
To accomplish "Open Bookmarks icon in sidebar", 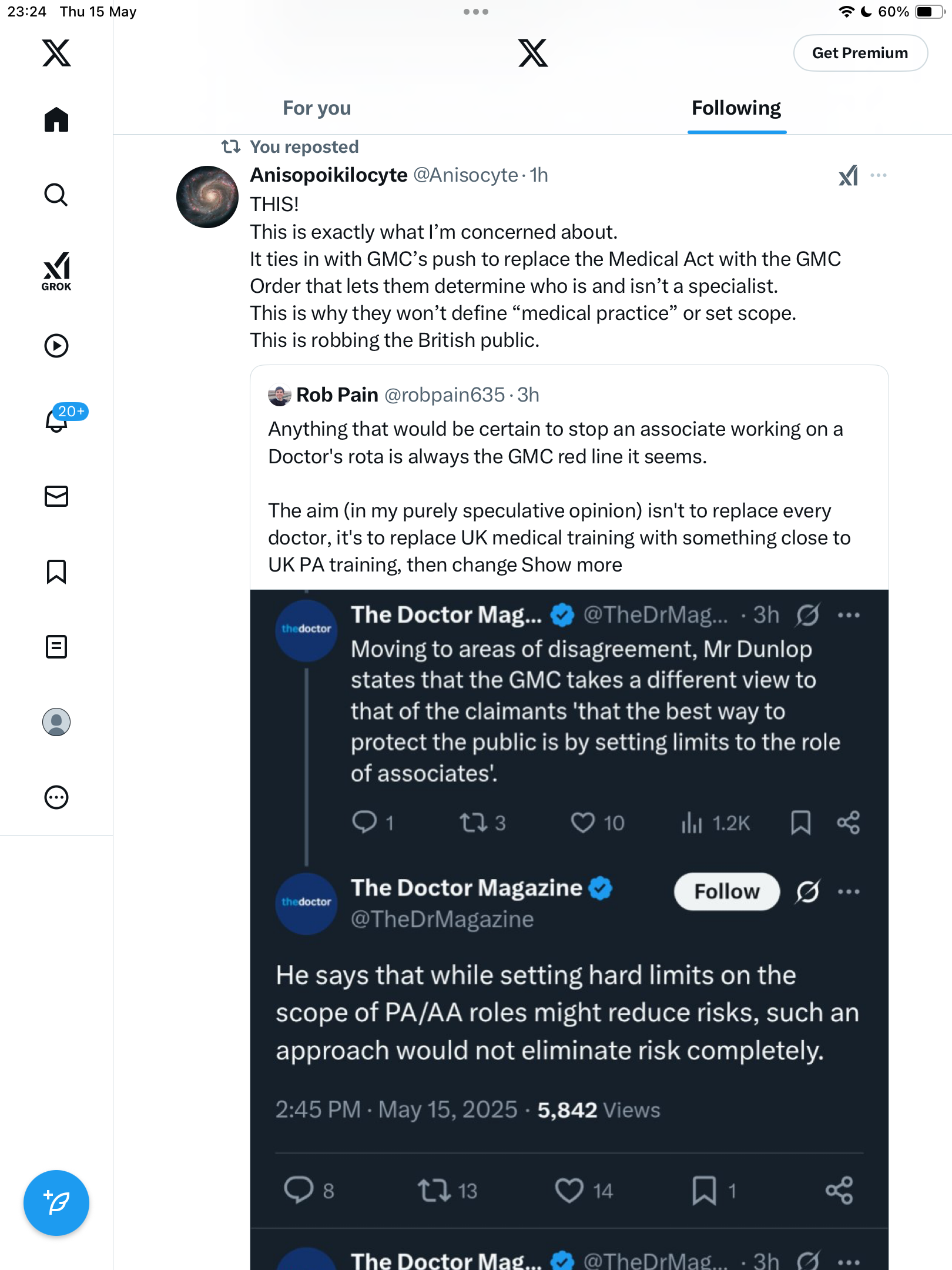I will [x=56, y=571].
